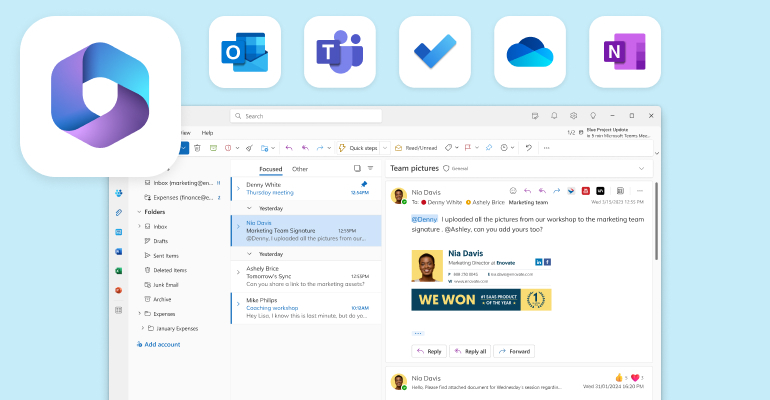The width and height of the screenshot is (770, 400).
Task: Toggle the select-all messages box icon
Action: [x=357, y=168]
